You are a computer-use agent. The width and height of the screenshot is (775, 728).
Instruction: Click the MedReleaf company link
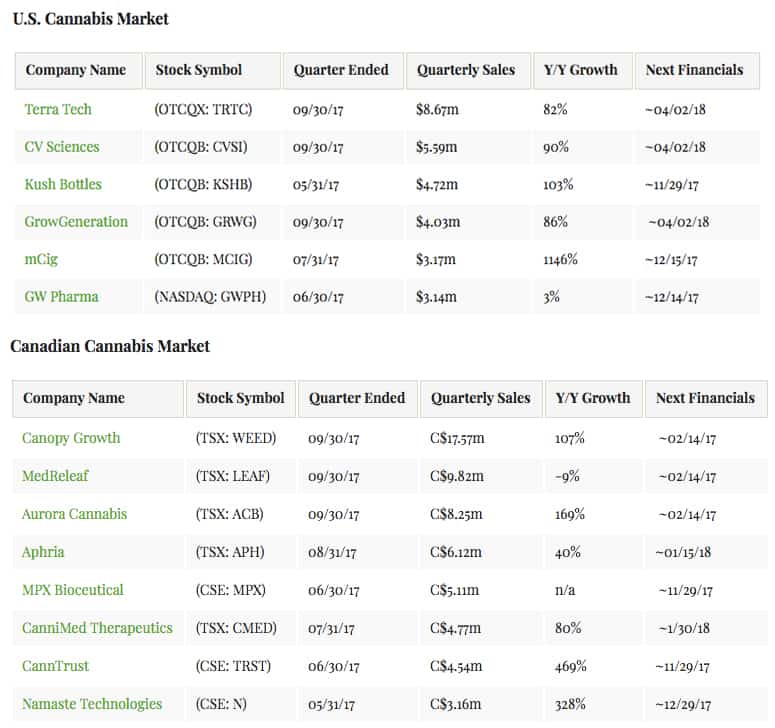[57, 476]
